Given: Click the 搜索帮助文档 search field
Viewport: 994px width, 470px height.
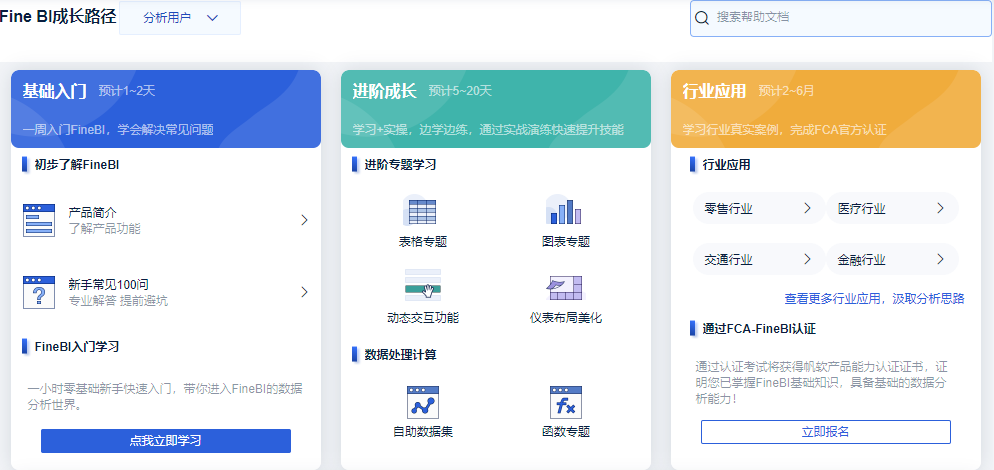Looking at the screenshot, I should point(842,18).
